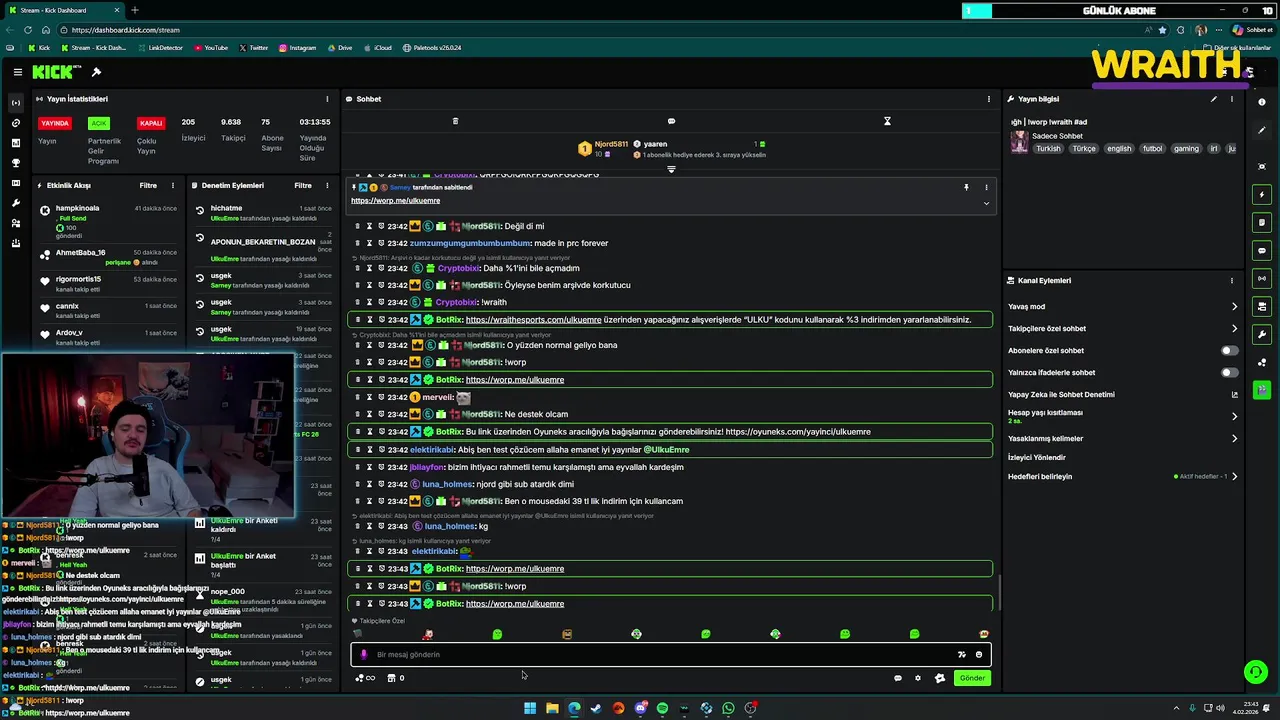Select the Stream broadcast icon in left sidebar

coord(16,103)
